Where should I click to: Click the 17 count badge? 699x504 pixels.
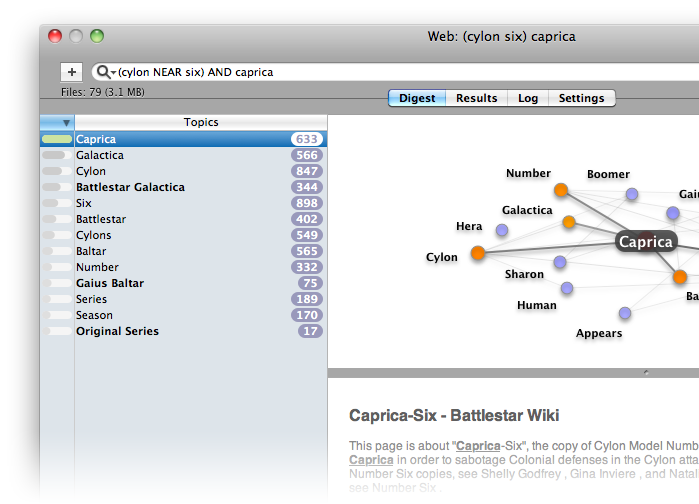click(x=310, y=332)
